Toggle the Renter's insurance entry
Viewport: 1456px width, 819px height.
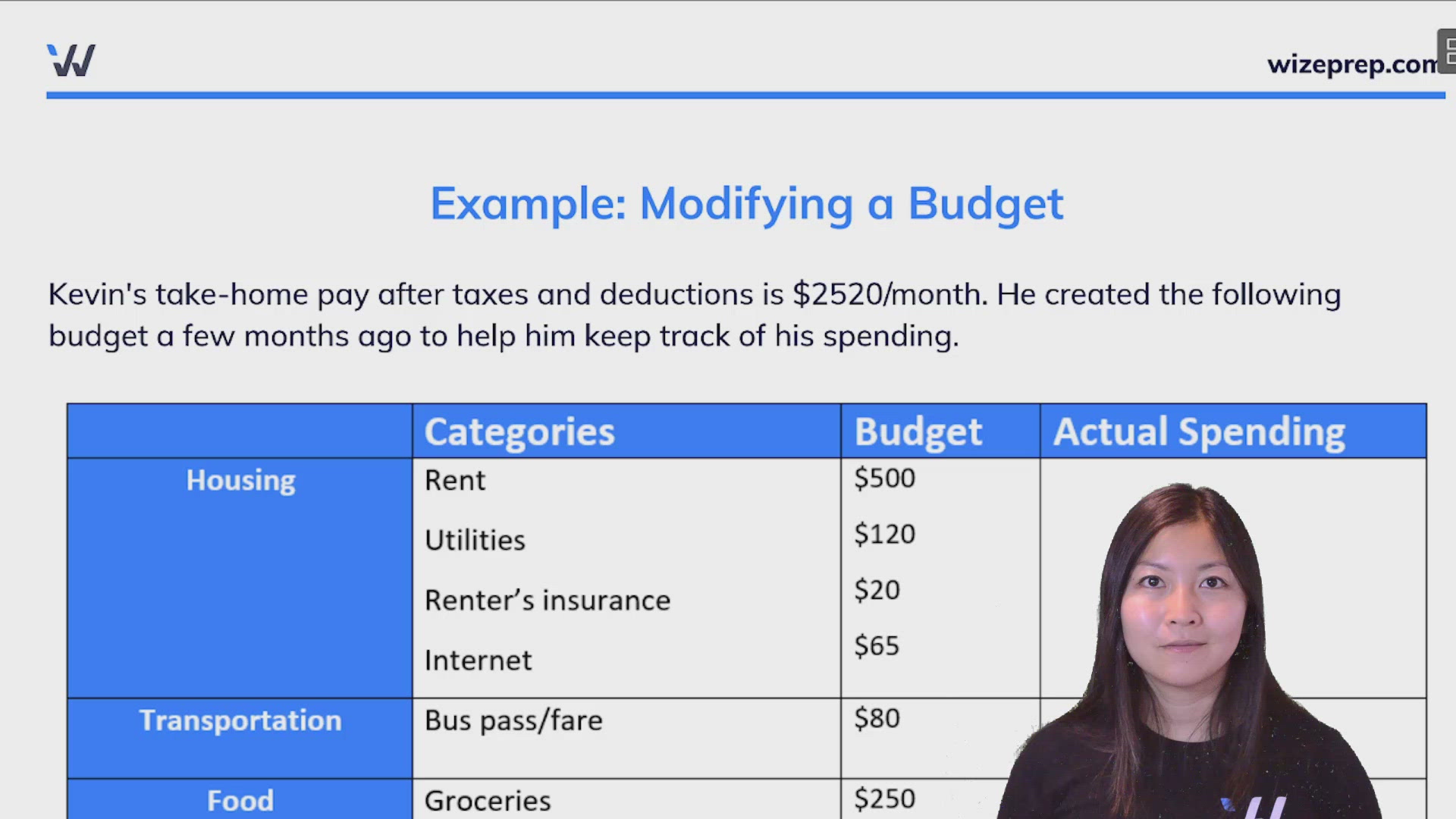coord(548,600)
